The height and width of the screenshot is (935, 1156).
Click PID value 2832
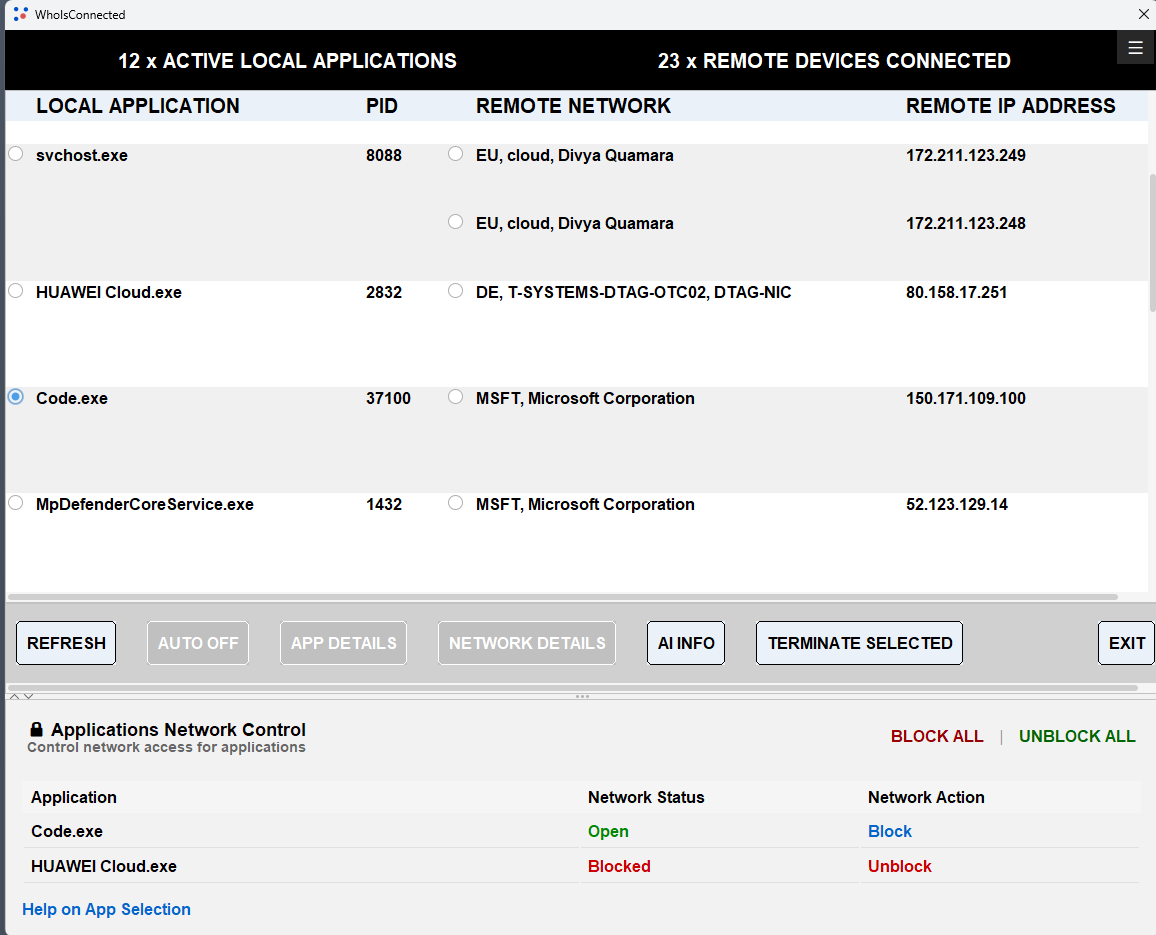[384, 292]
